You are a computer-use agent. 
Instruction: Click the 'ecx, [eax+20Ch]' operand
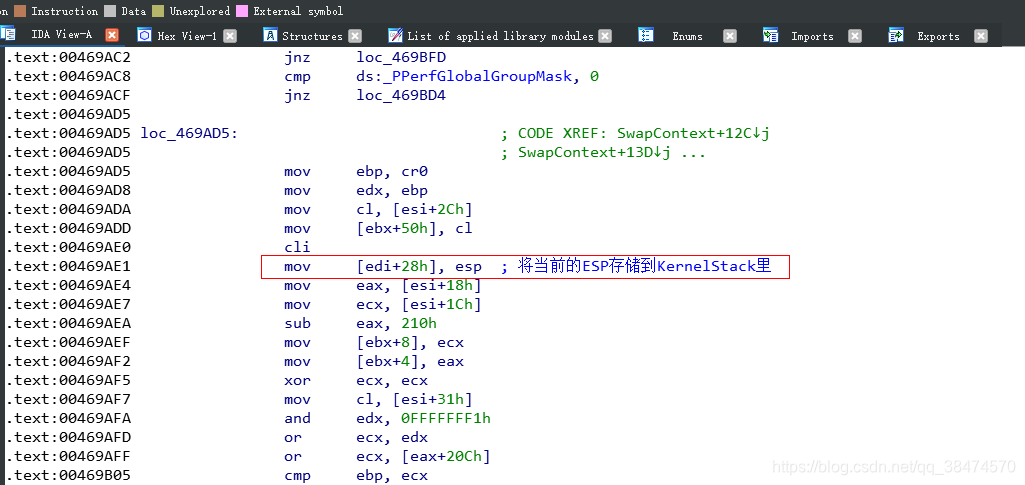click(423, 456)
